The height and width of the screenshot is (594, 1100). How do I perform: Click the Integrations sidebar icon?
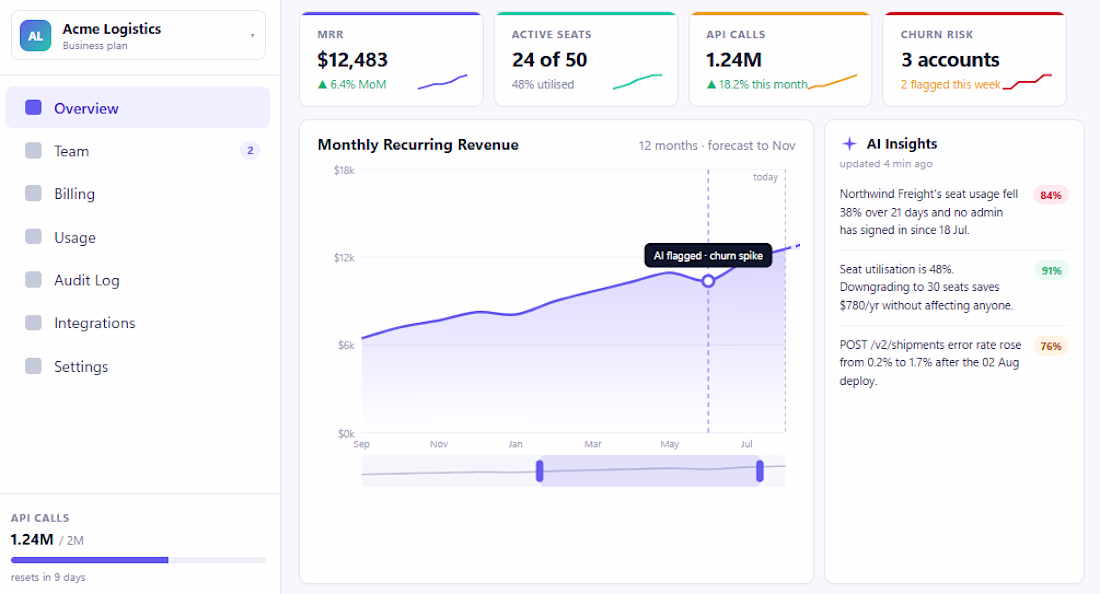[x=33, y=323]
